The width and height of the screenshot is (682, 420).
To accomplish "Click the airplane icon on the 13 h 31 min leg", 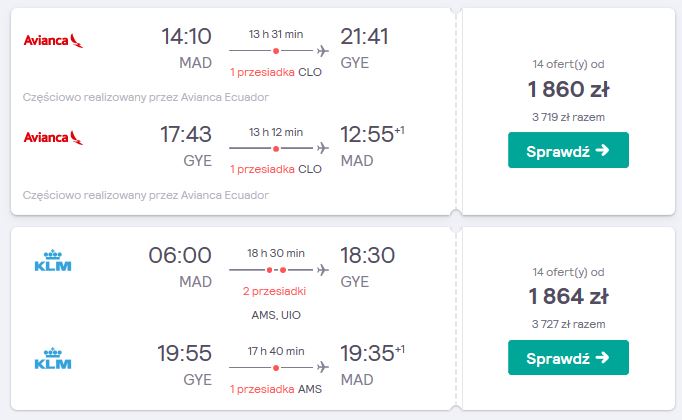I will coord(322,51).
